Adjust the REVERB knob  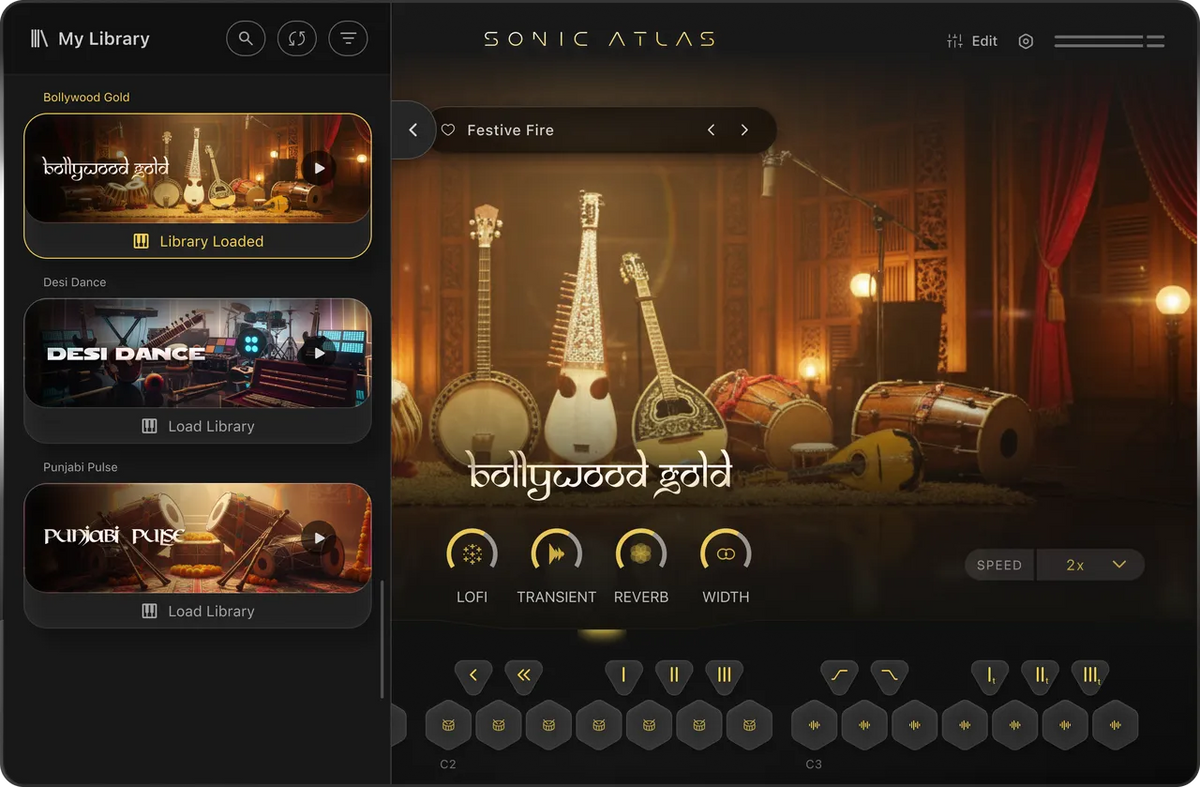coord(640,551)
